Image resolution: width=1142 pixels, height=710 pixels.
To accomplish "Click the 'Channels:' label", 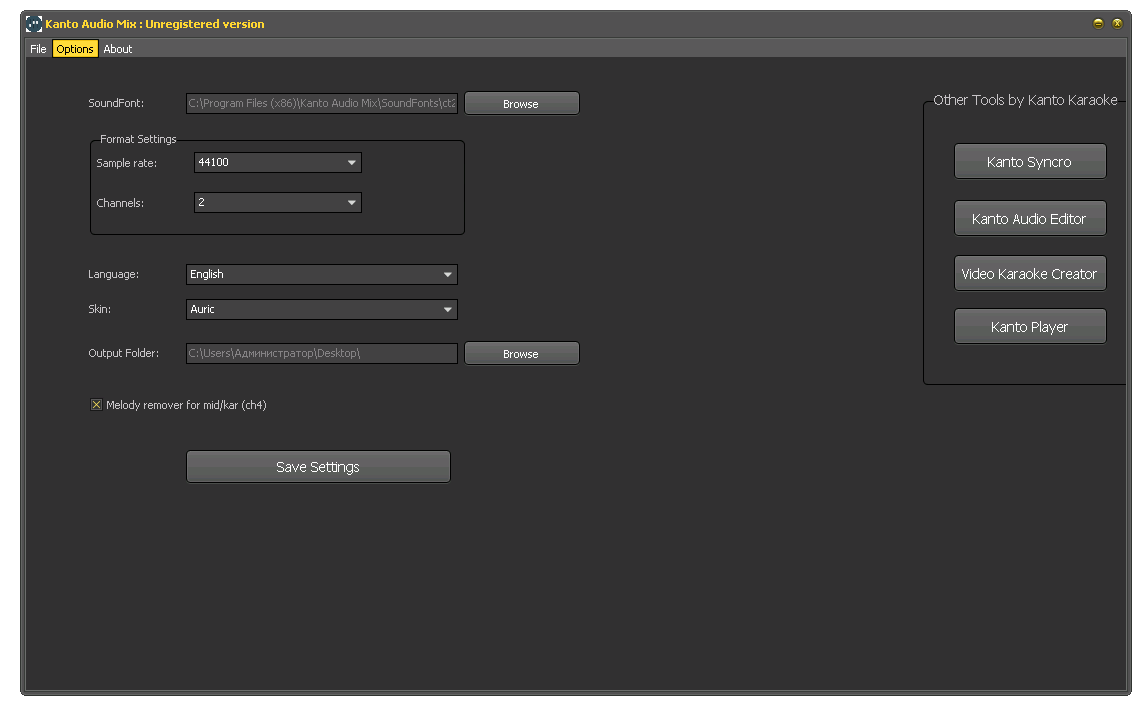I will tap(120, 203).
